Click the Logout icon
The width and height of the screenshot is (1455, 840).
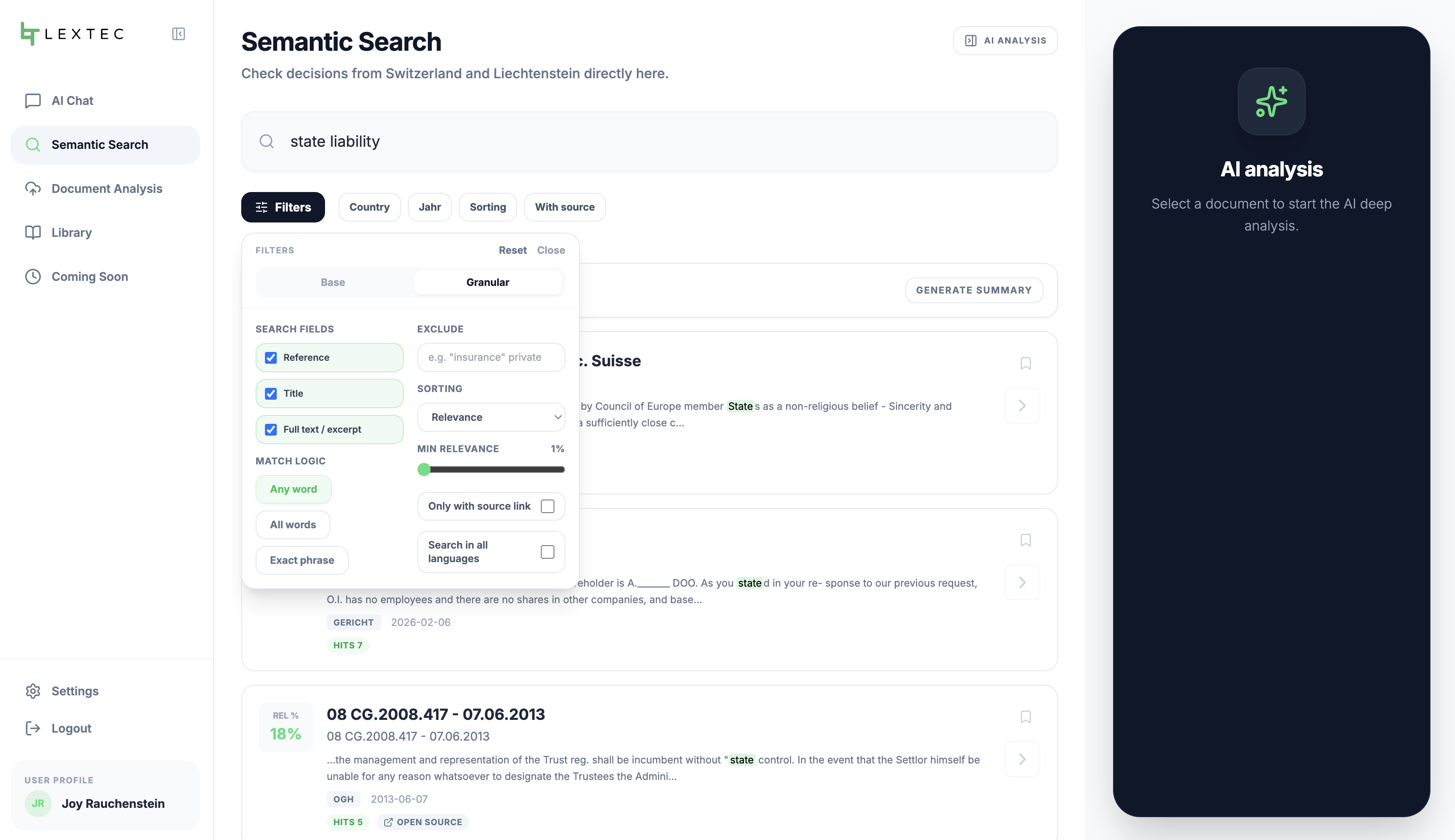(33, 728)
